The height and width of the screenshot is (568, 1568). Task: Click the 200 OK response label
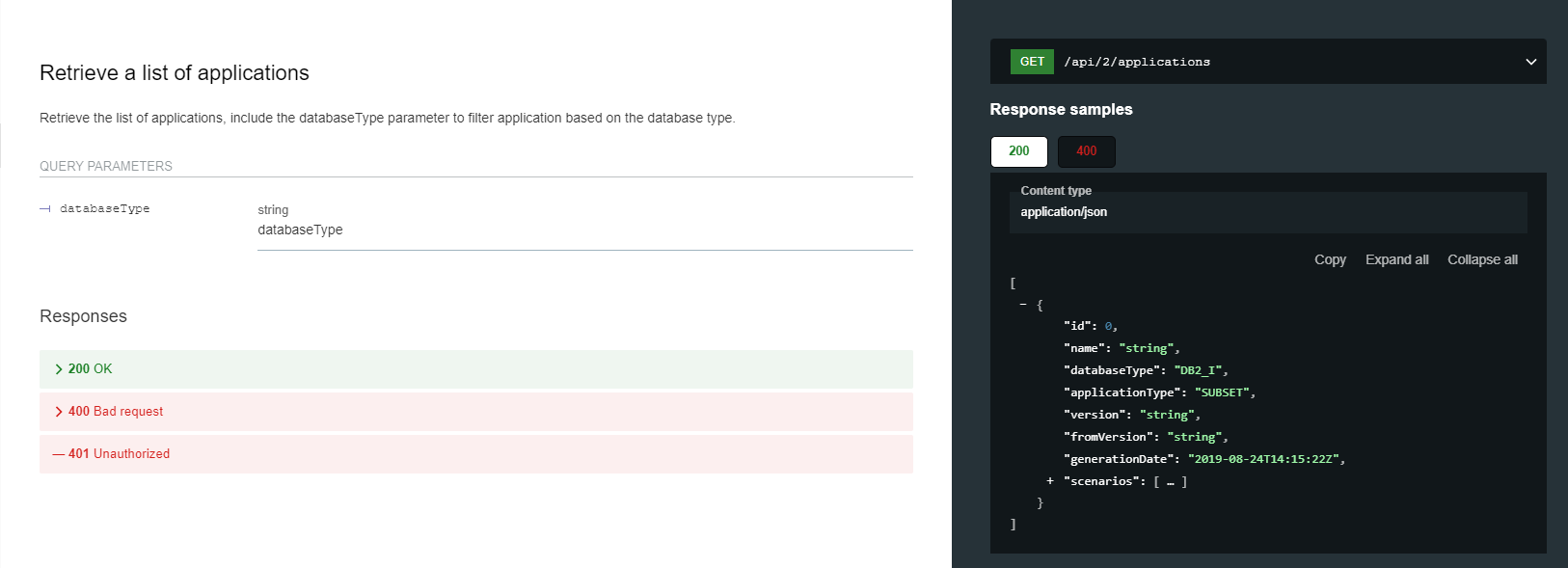90,369
